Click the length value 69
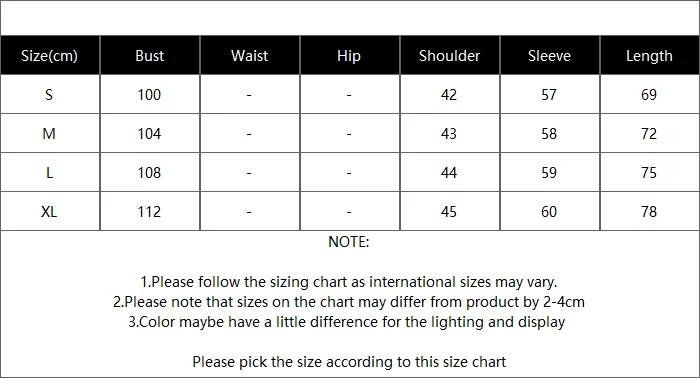The width and height of the screenshot is (700, 378). [649, 95]
